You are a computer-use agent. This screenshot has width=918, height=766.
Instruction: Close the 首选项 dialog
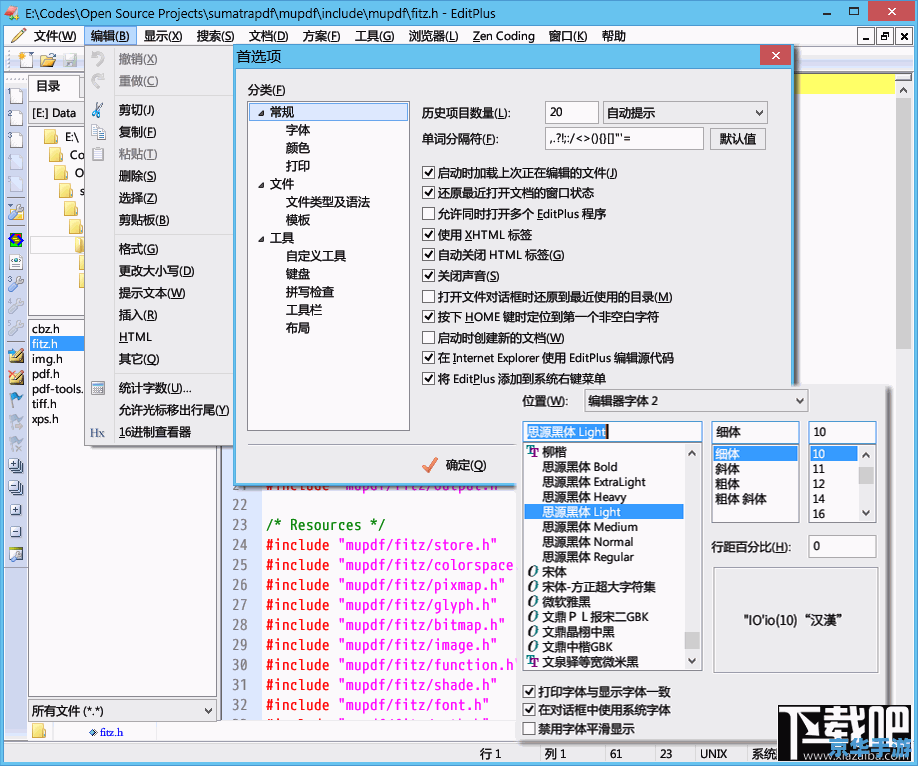776,56
